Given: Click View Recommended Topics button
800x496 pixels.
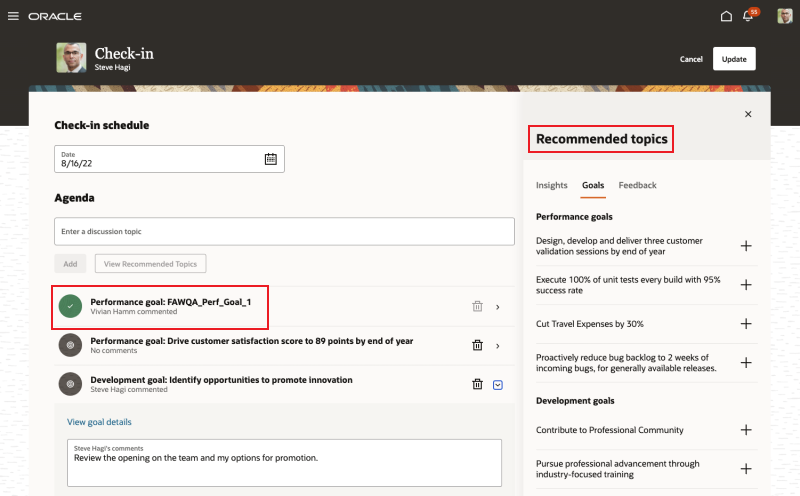Looking at the screenshot, I should (151, 264).
